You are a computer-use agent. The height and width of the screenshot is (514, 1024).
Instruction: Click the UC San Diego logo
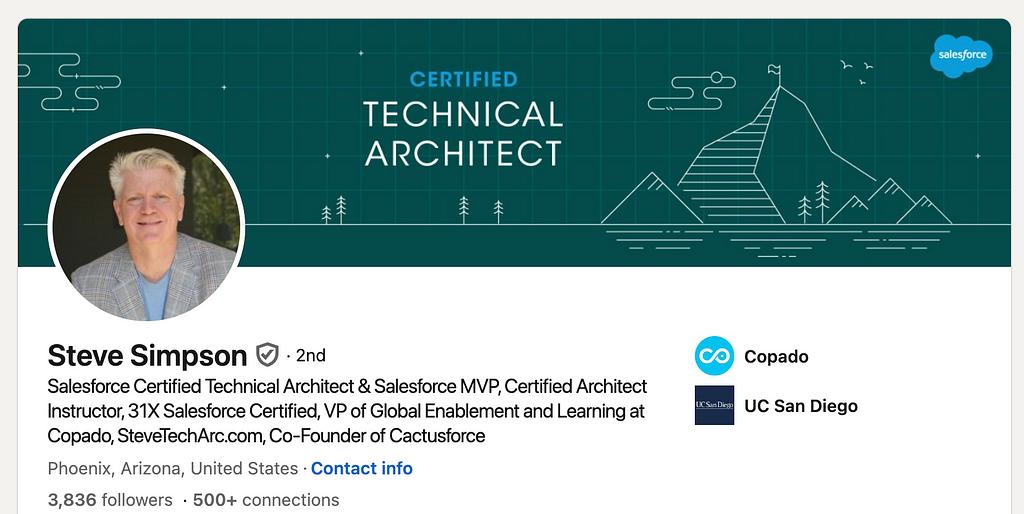[x=714, y=406]
